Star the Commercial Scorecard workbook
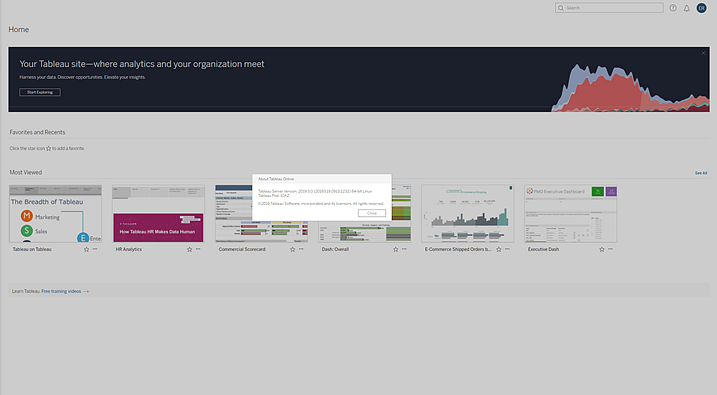The height and width of the screenshot is (395, 717). pyautogui.click(x=293, y=249)
